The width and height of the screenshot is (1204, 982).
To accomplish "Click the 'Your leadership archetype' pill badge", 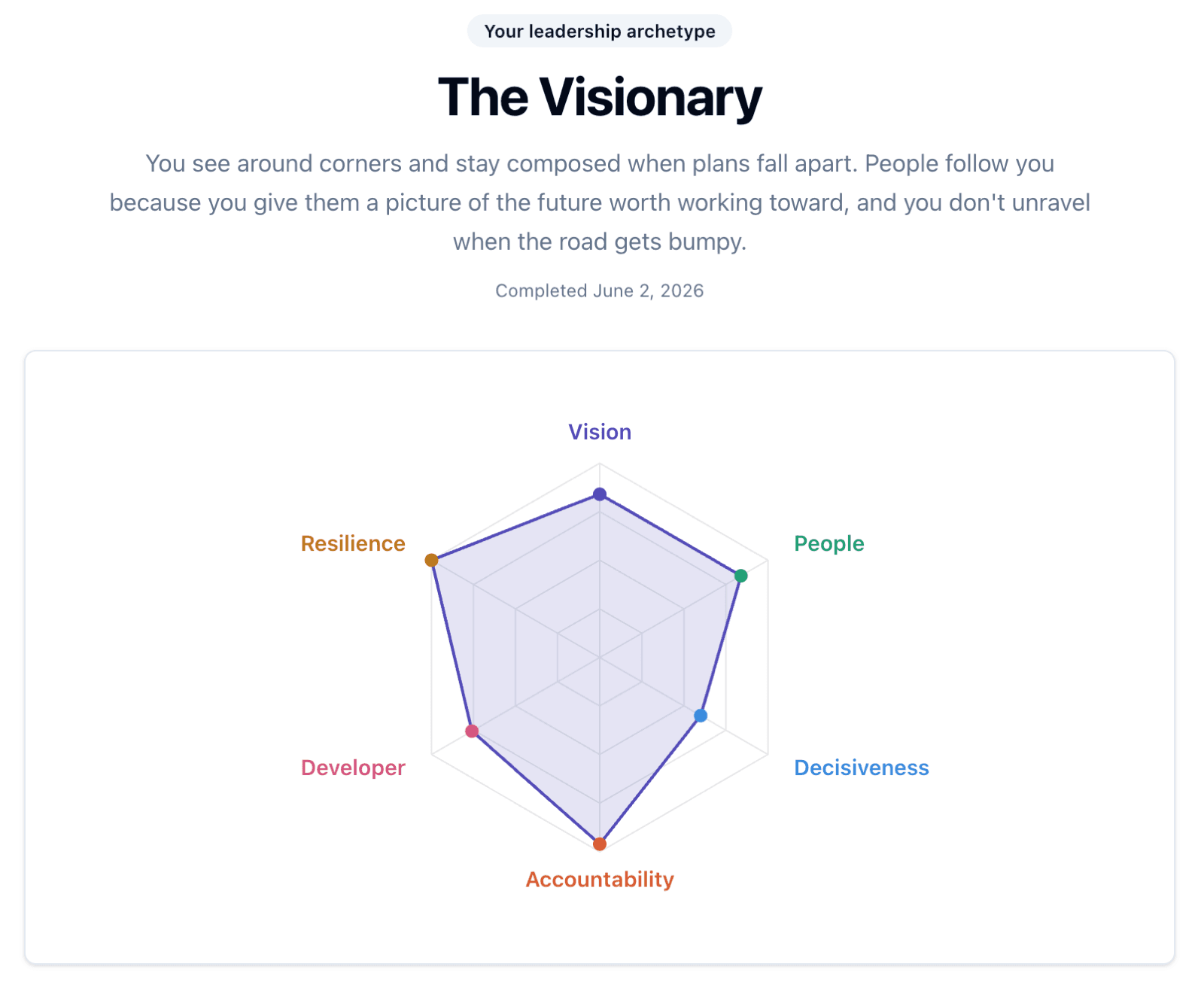I will coord(600,31).
